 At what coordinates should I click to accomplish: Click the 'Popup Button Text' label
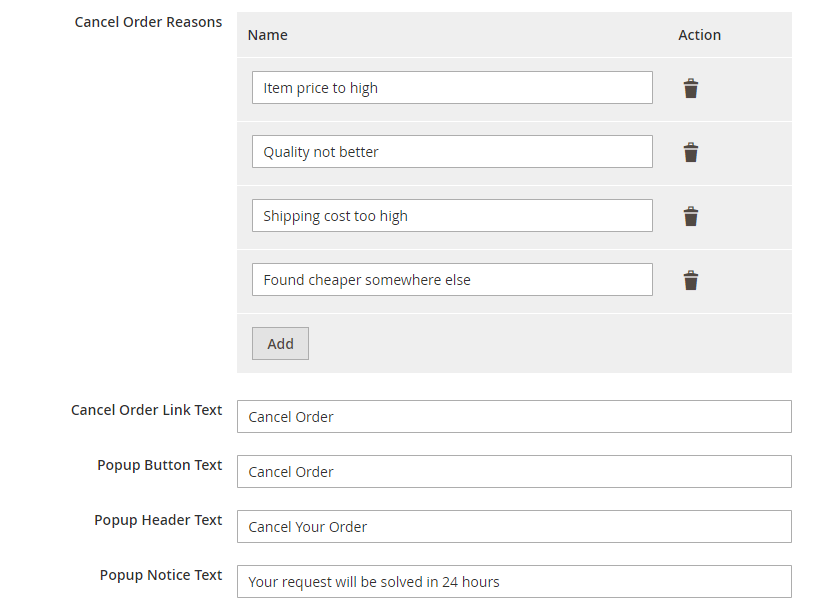click(159, 465)
